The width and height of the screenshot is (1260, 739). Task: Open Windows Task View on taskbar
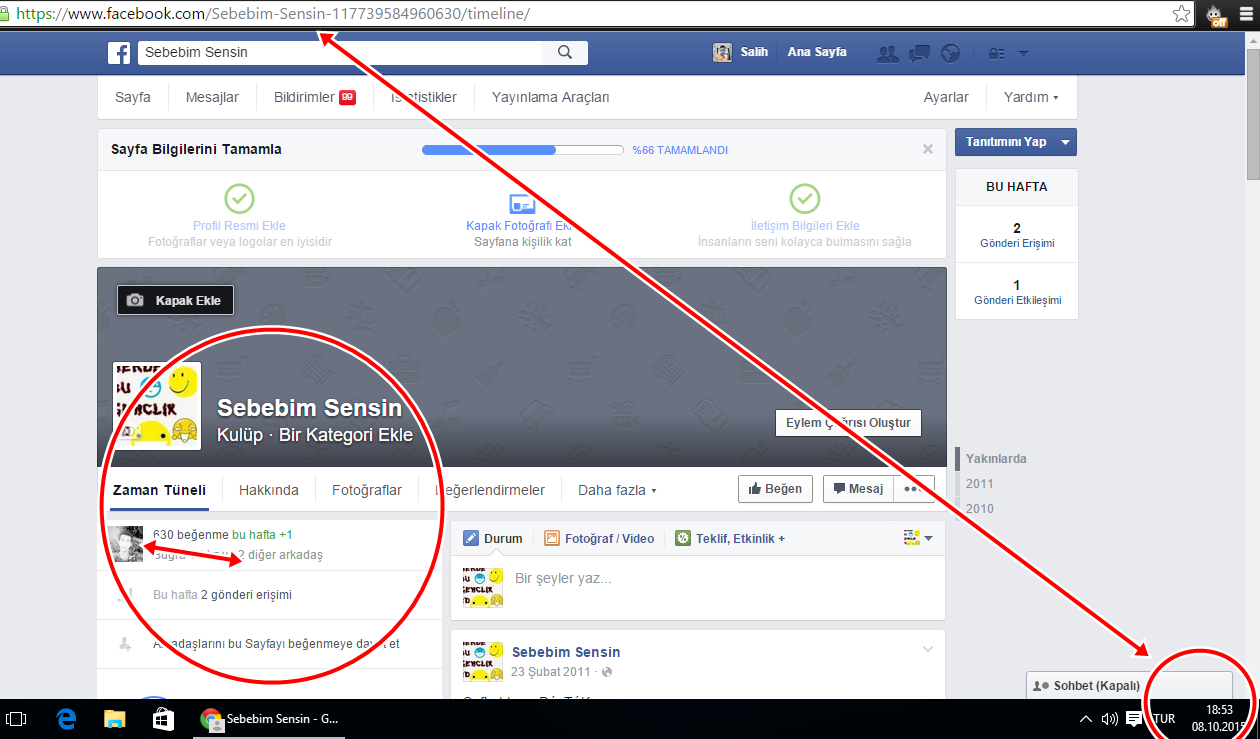17,719
